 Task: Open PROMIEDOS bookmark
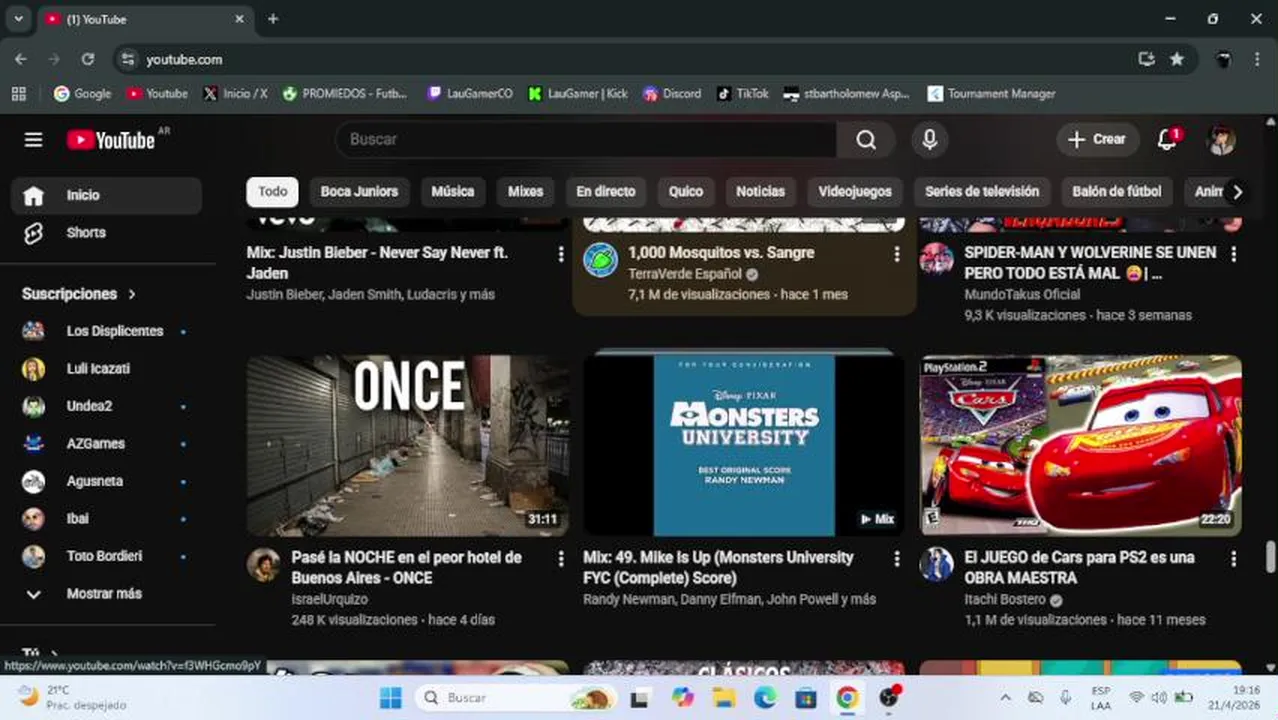(345, 94)
